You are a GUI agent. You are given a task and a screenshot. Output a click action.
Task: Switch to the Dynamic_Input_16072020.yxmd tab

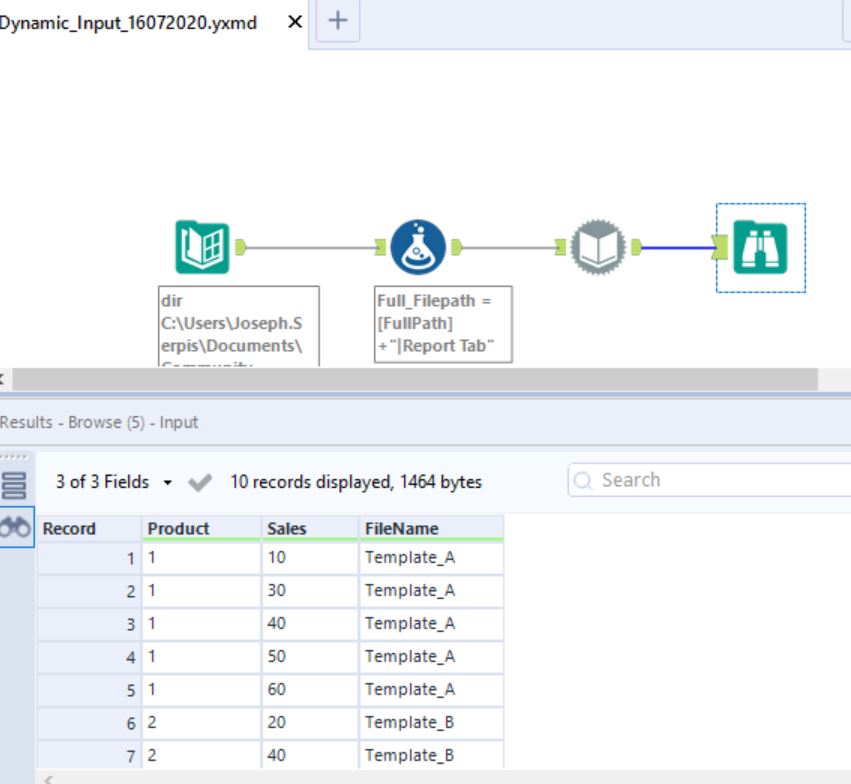128,22
